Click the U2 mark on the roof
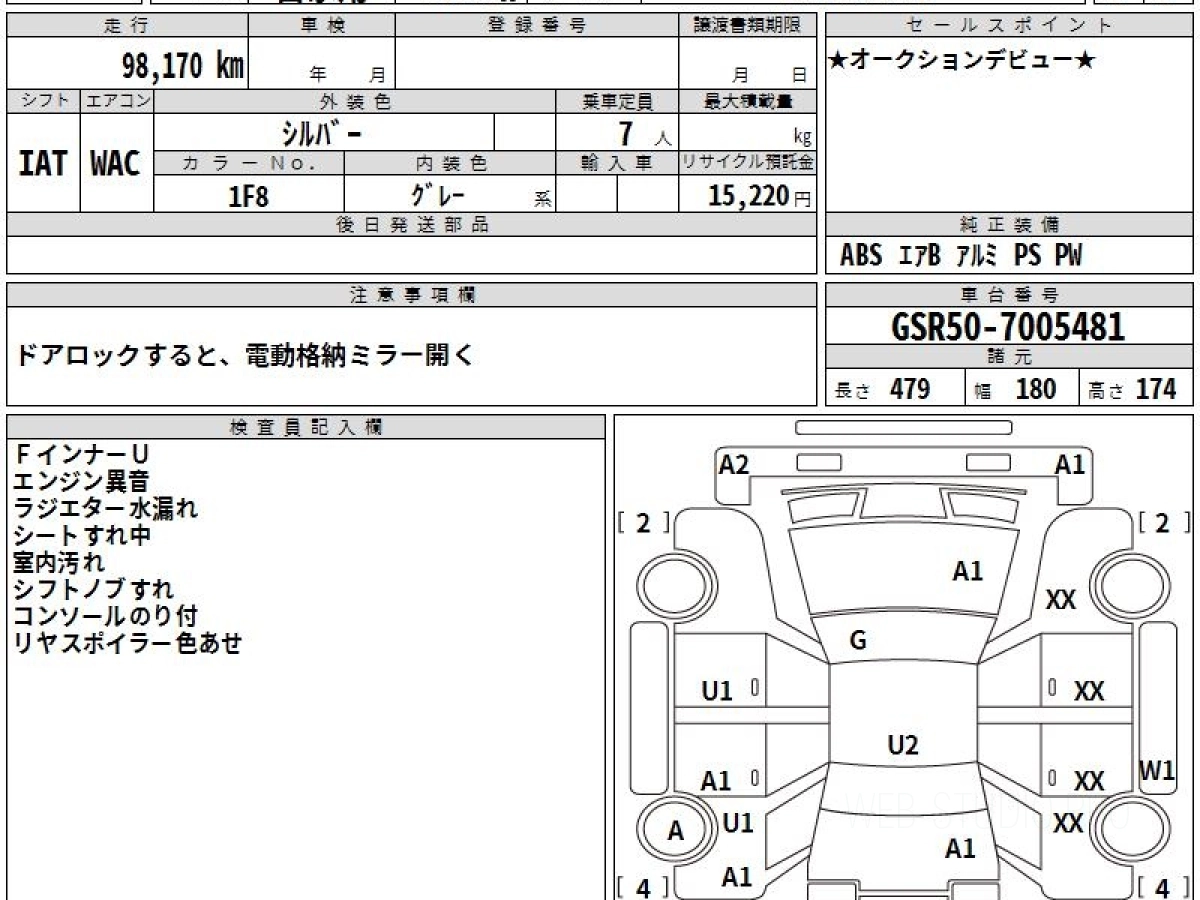This screenshot has width=1200, height=900. [x=903, y=745]
